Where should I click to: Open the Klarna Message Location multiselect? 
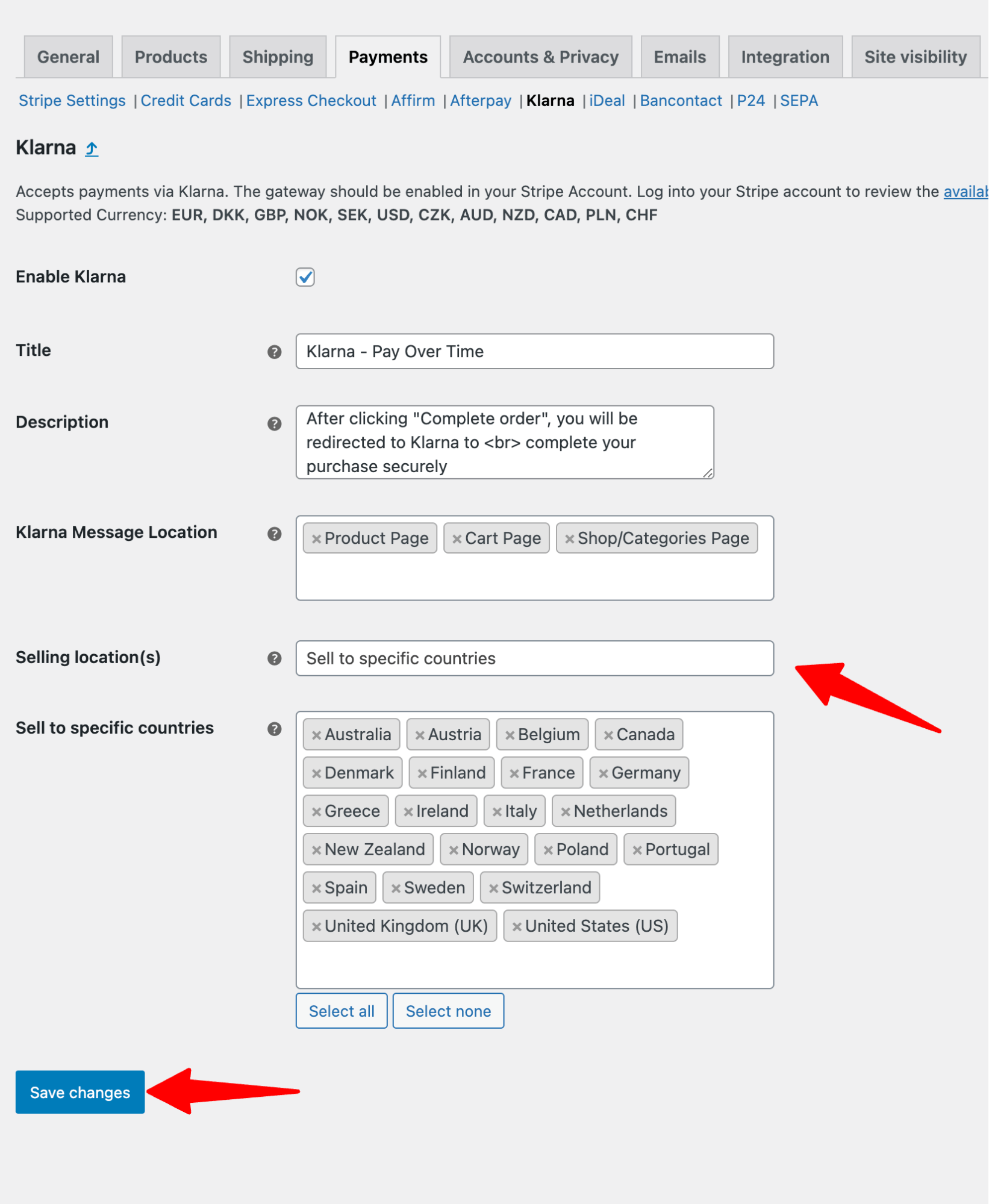[535, 558]
